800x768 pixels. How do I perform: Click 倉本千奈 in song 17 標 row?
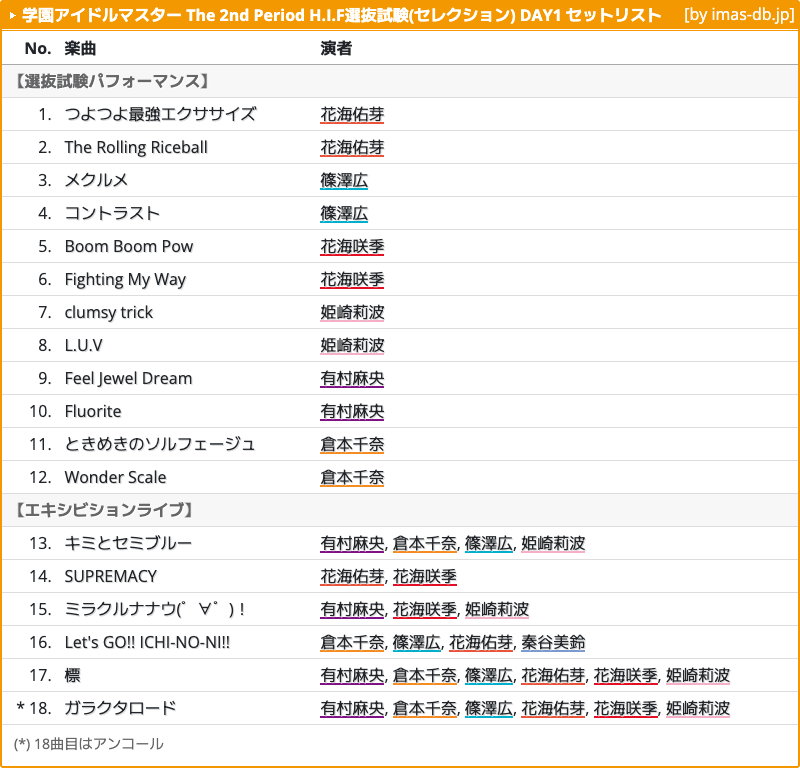coord(424,676)
